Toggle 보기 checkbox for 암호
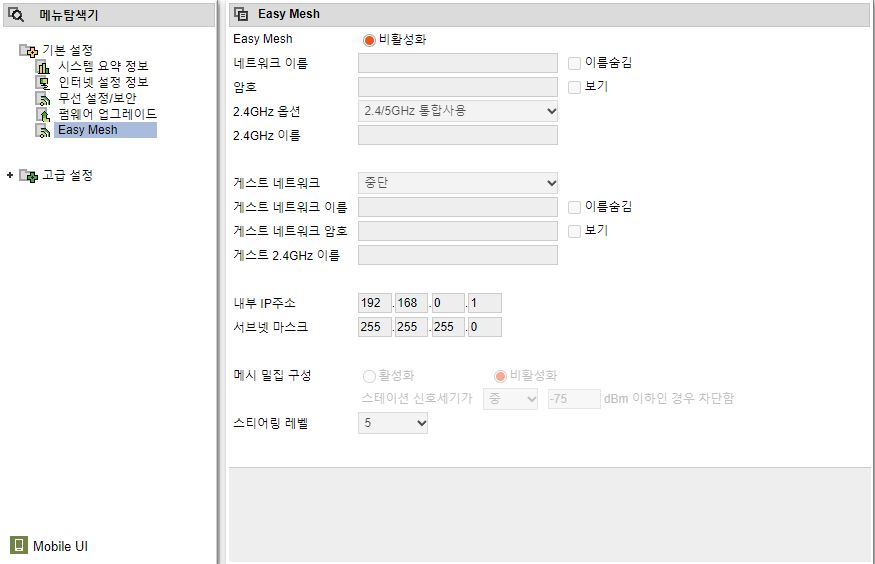Image resolution: width=875 pixels, height=564 pixels. (x=574, y=87)
